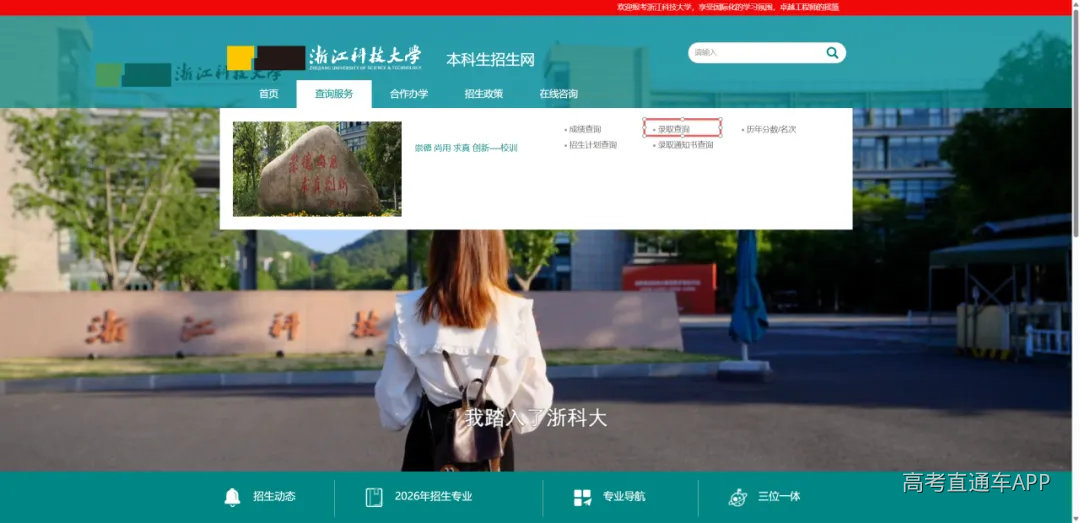
Task: Open the 合作办学 menu item
Action: [409, 94]
